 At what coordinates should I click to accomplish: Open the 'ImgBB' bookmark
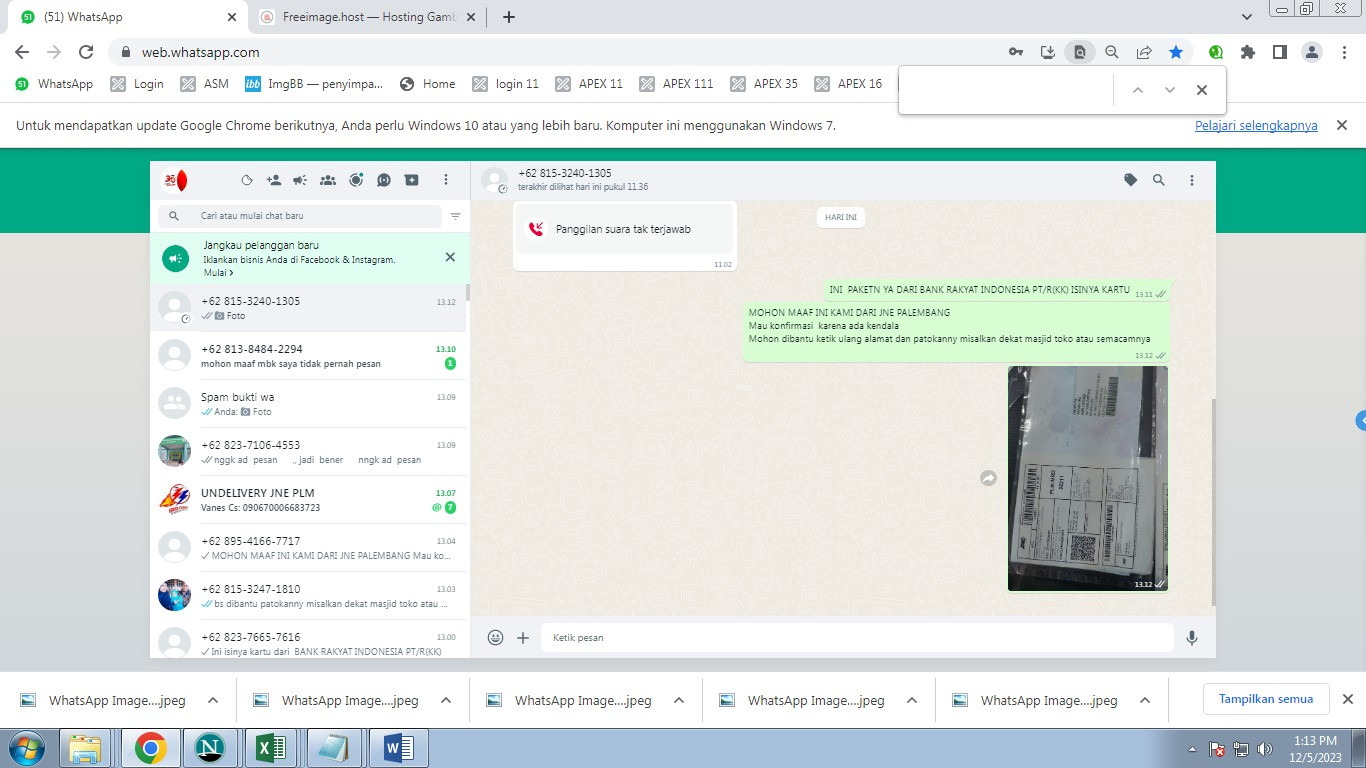pos(314,84)
